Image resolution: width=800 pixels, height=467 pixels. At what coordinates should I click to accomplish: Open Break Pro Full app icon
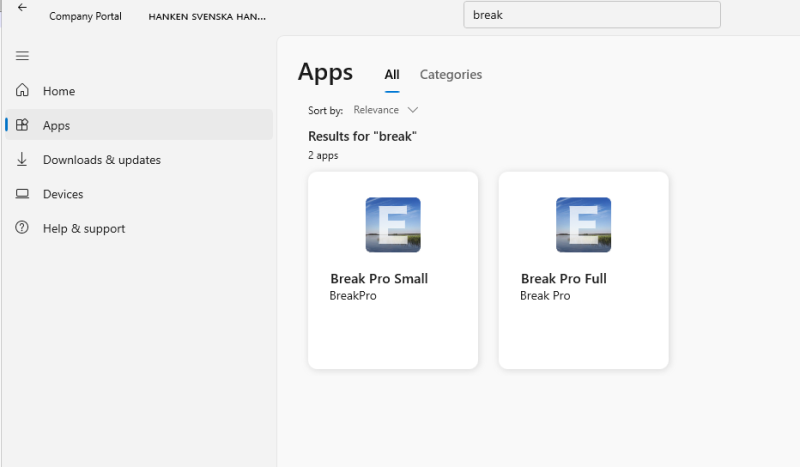[x=583, y=225]
